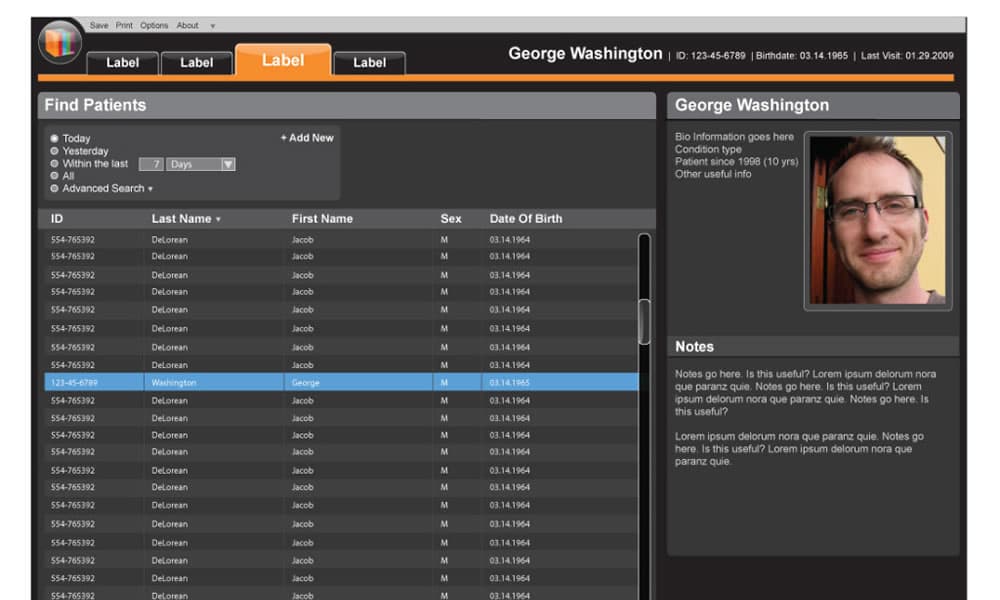Pick the All radio button
The width and height of the screenshot is (1000, 600).
[54, 176]
